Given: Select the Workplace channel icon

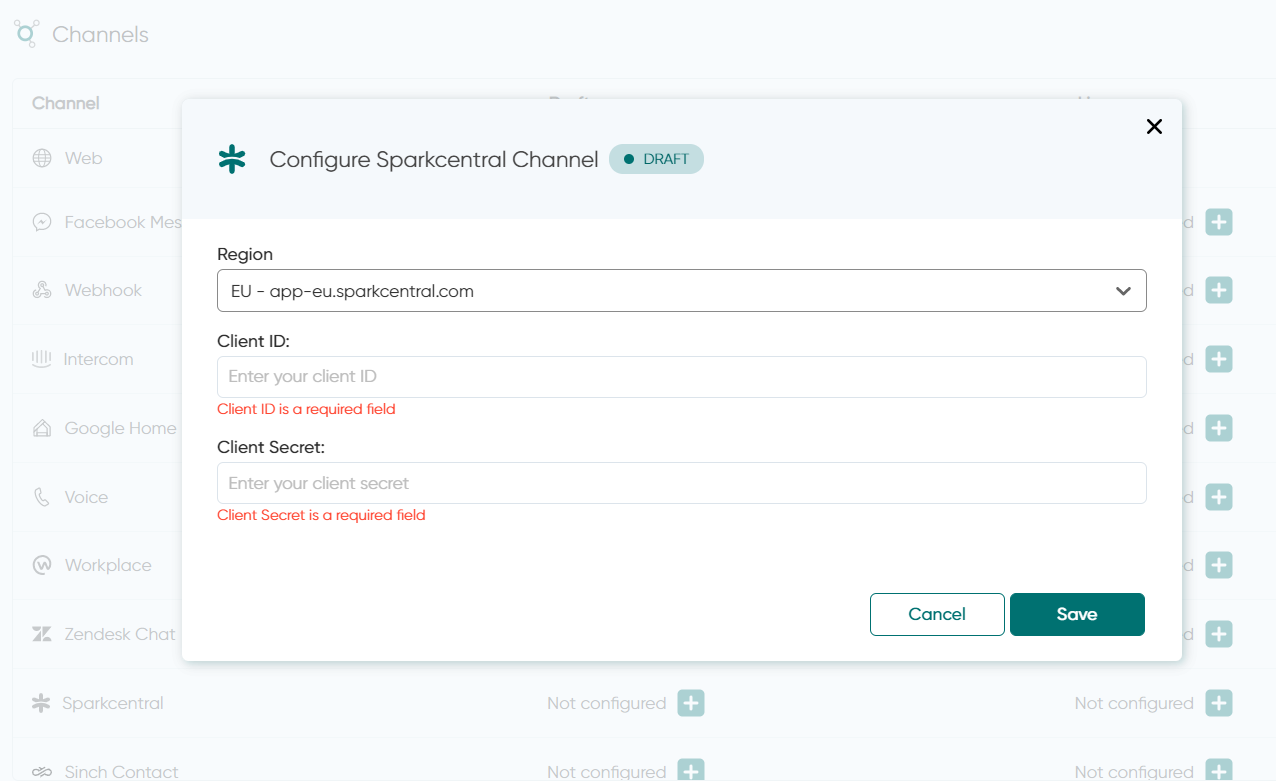Looking at the screenshot, I should click(42, 565).
